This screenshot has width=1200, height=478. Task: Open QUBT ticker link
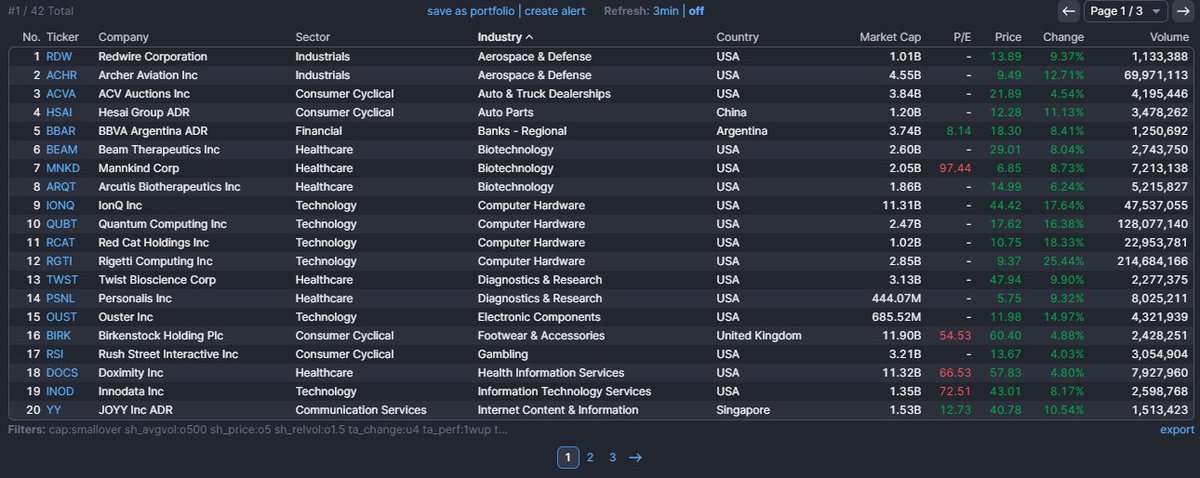coord(61,224)
